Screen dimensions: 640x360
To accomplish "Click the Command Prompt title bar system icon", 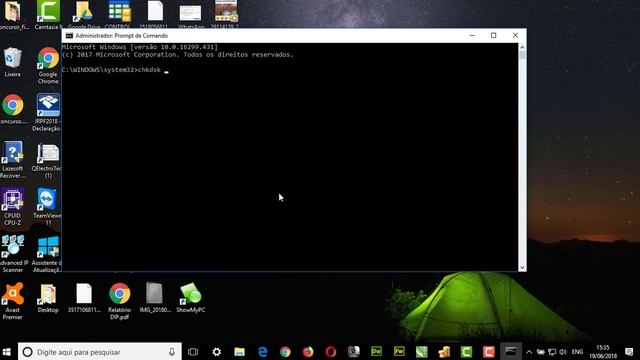I will pos(69,36).
